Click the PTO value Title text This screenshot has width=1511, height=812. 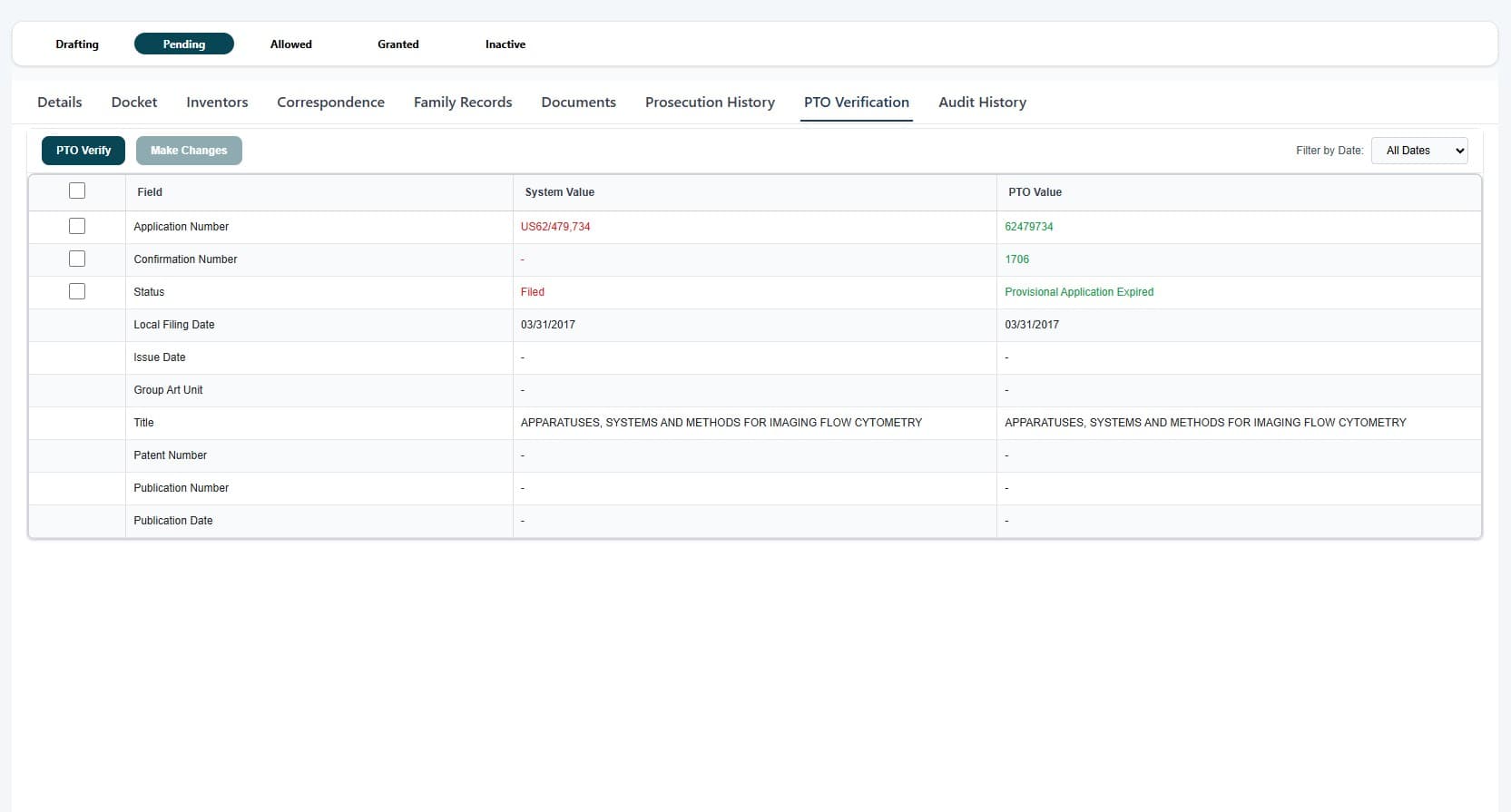click(1205, 423)
